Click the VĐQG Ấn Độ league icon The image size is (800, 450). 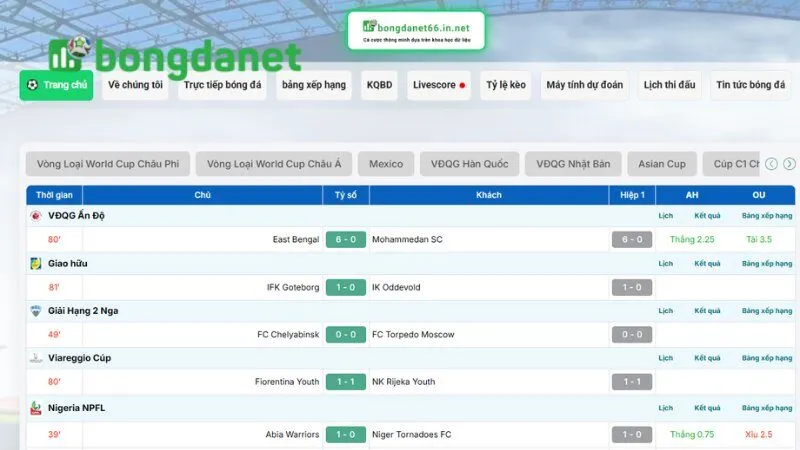click(x=36, y=215)
